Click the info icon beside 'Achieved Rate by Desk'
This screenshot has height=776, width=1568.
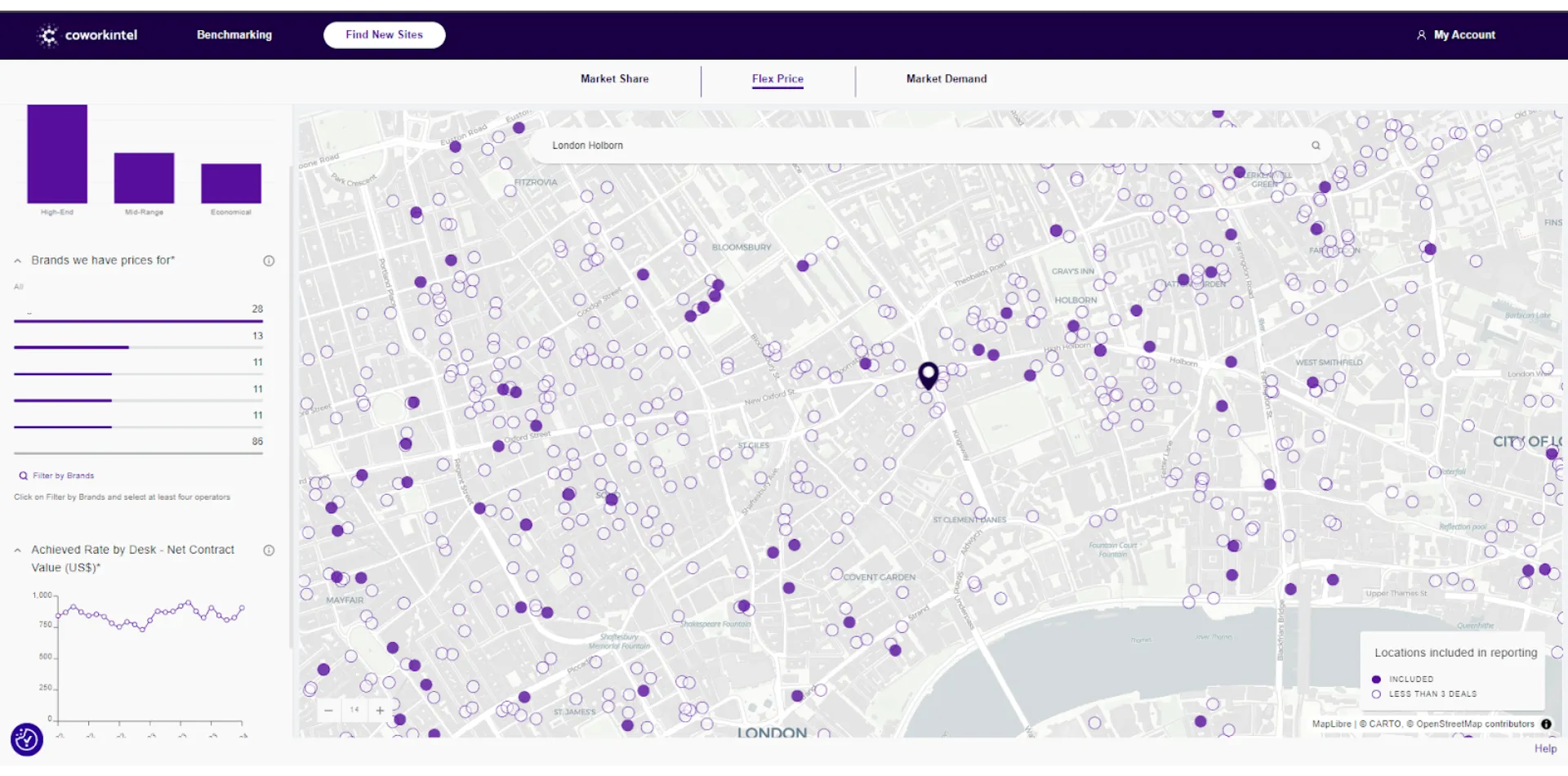click(x=269, y=550)
